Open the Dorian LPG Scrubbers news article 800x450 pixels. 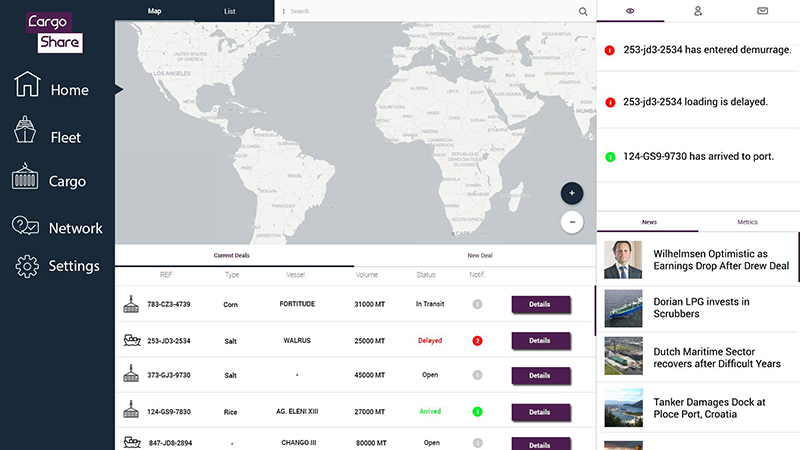698,309
